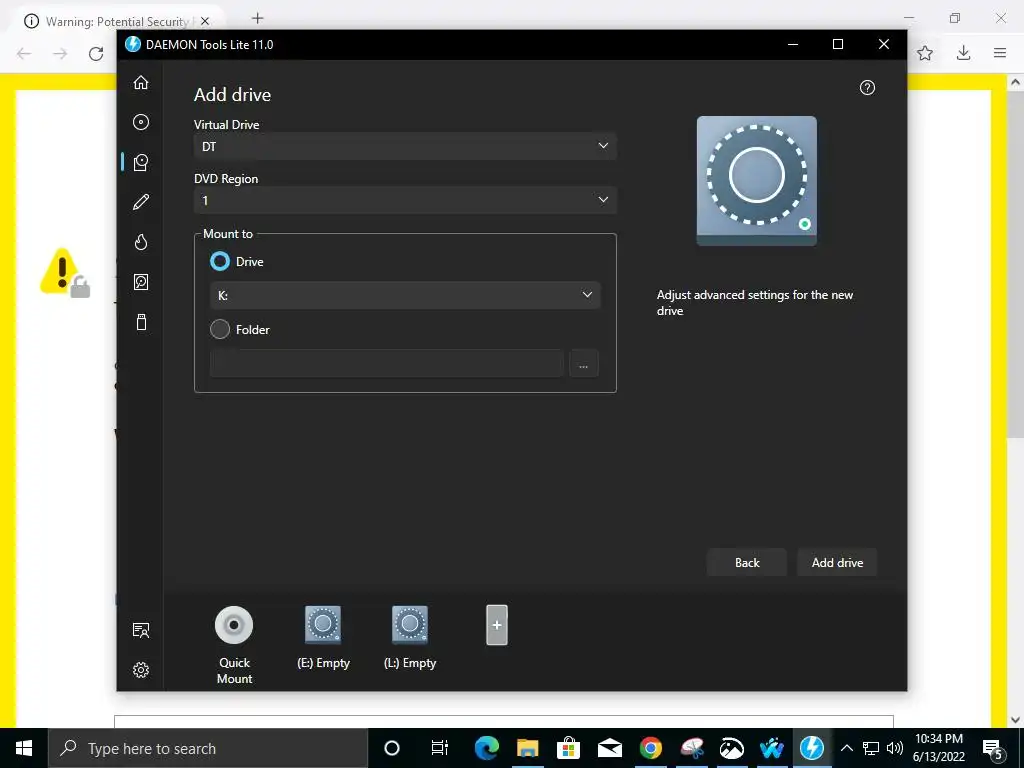This screenshot has width=1024, height=768.
Task: Click the taskbar search box
Action: (x=208, y=748)
